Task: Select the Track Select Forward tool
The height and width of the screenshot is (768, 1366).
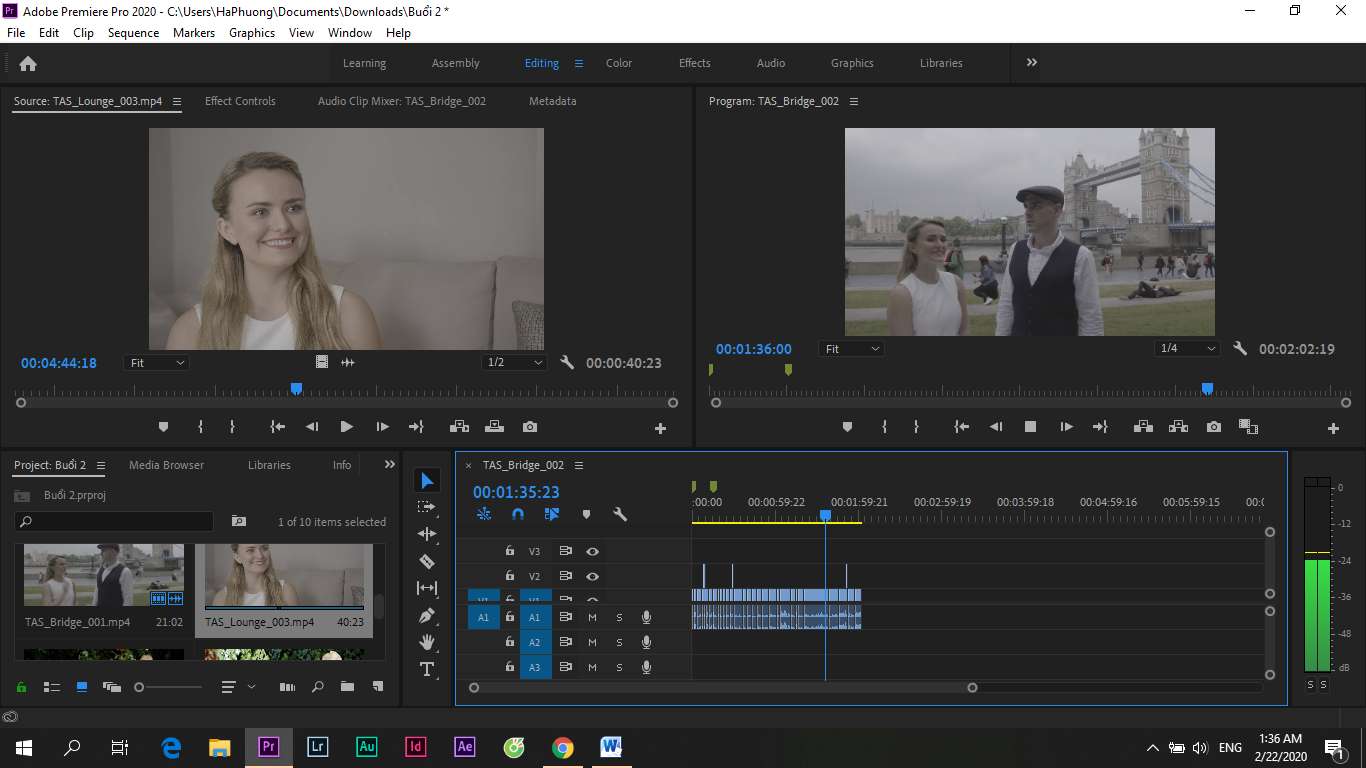Action: (x=427, y=507)
